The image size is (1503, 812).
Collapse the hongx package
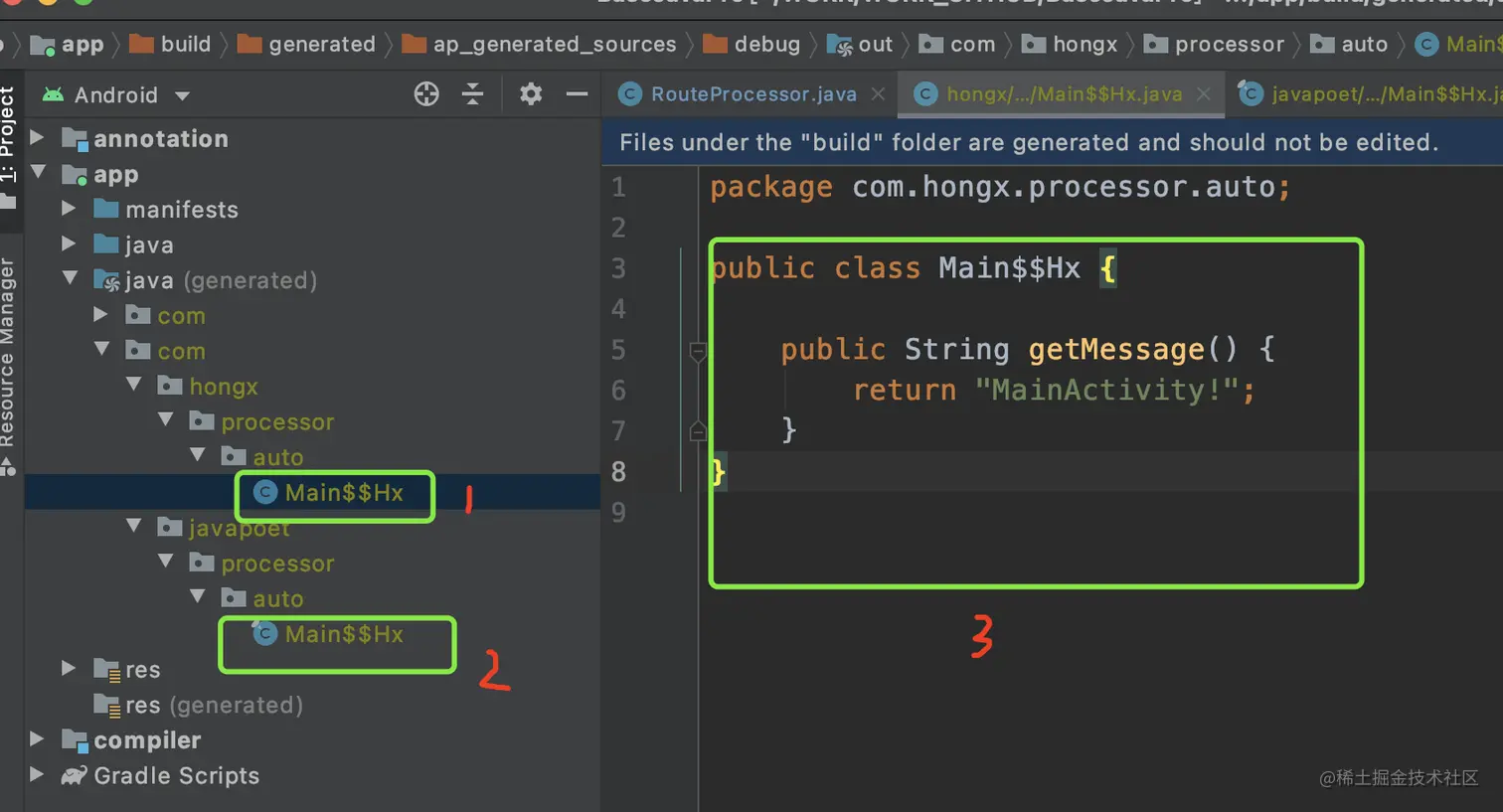pyautogui.click(x=134, y=386)
